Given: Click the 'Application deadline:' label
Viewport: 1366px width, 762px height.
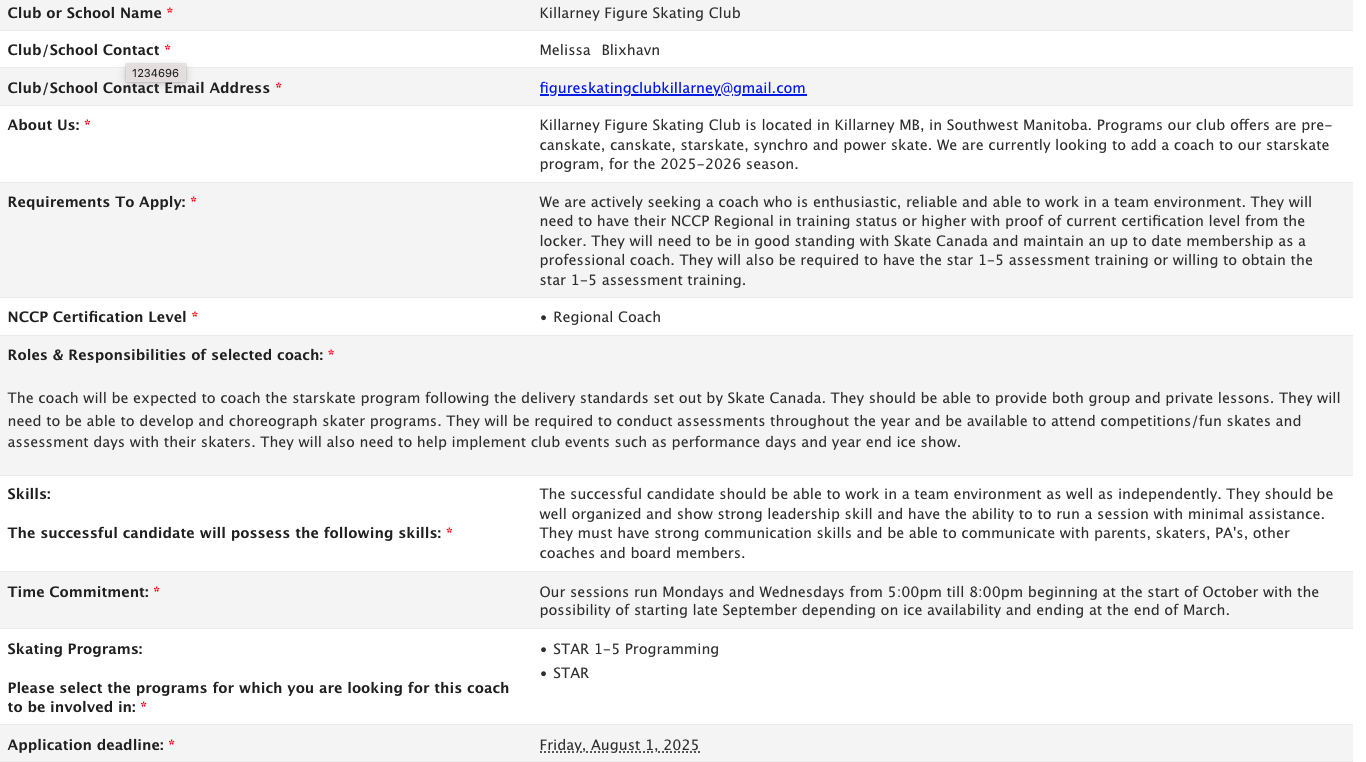Looking at the screenshot, I should (x=85, y=745).
